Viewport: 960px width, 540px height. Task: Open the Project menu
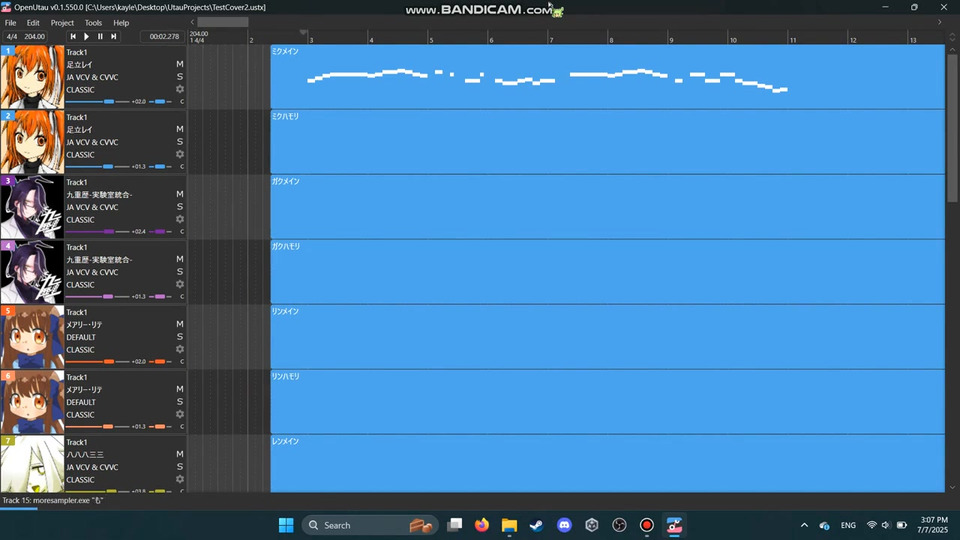coord(62,23)
